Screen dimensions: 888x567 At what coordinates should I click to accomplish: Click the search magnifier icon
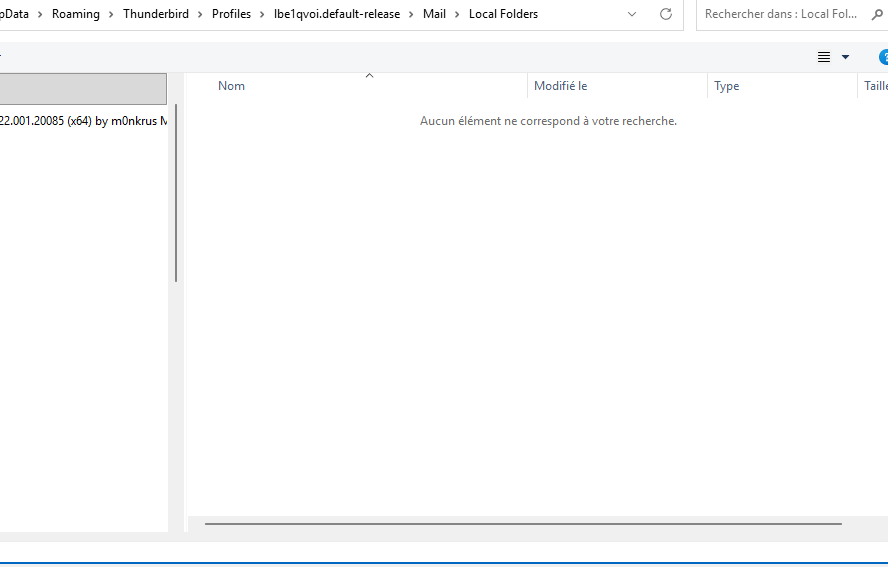click(881, 14)
